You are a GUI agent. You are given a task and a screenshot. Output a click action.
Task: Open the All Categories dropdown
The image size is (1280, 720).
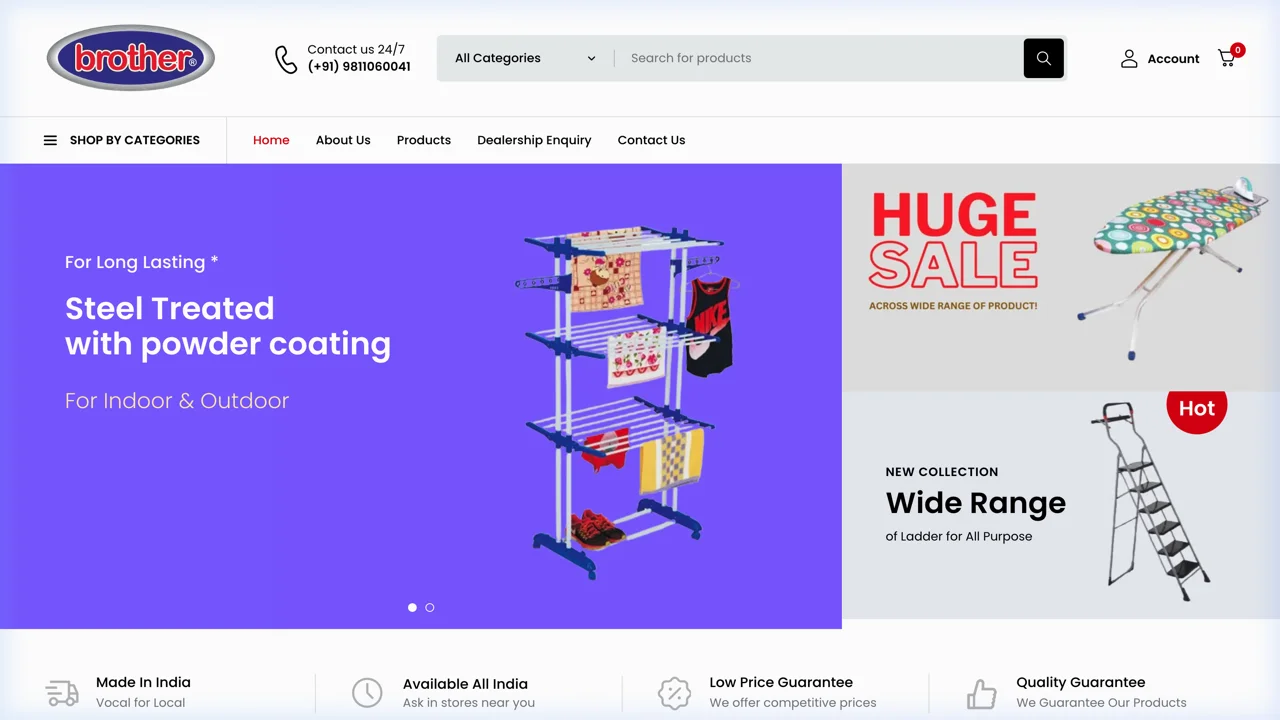[x=525, y=58]
